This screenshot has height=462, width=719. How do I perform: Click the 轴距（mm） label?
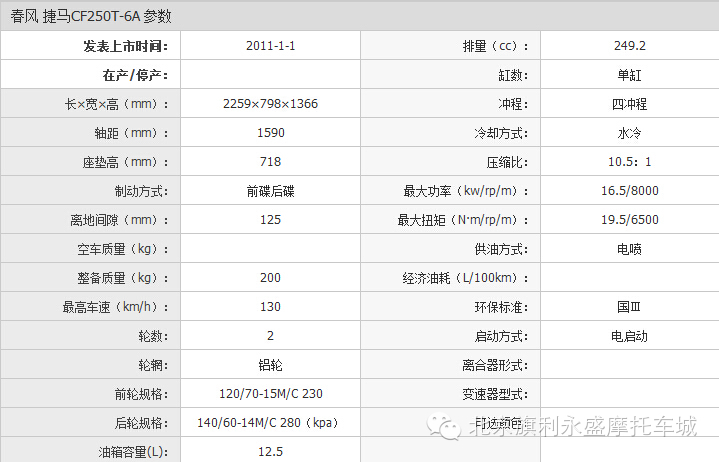point(131,133)
